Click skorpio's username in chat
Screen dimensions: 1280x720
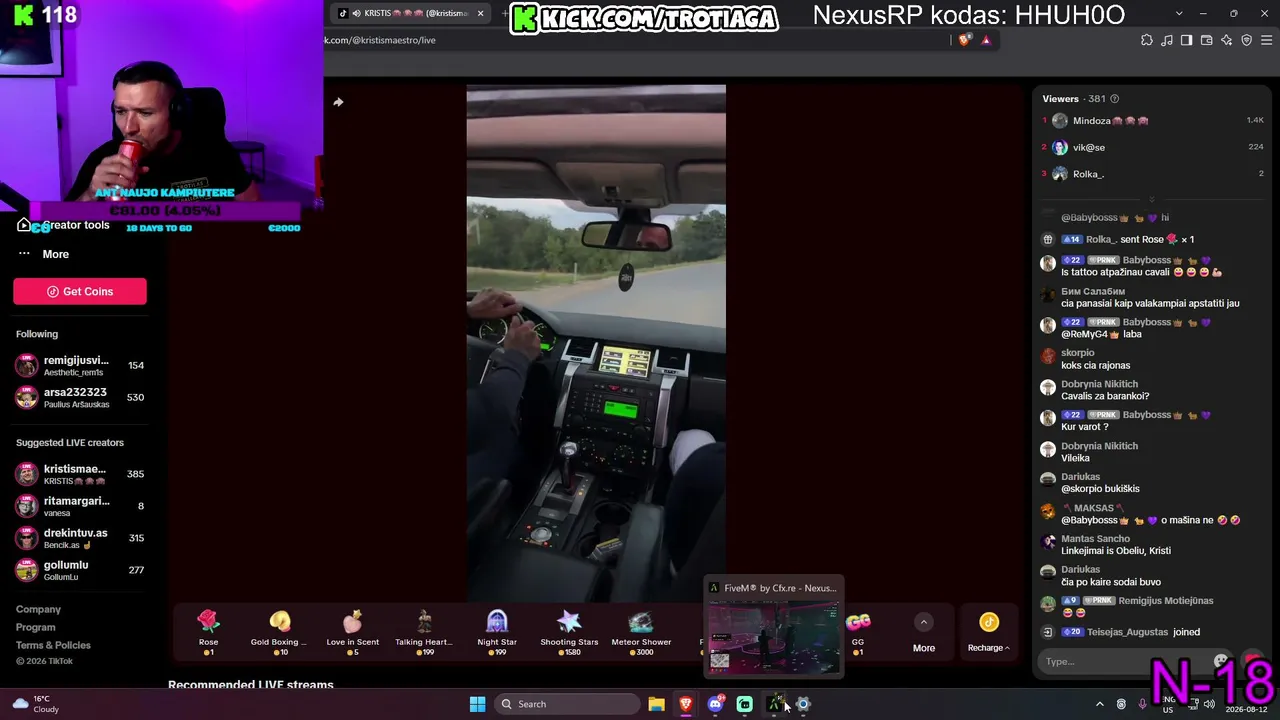click(x=1078, y=353)
